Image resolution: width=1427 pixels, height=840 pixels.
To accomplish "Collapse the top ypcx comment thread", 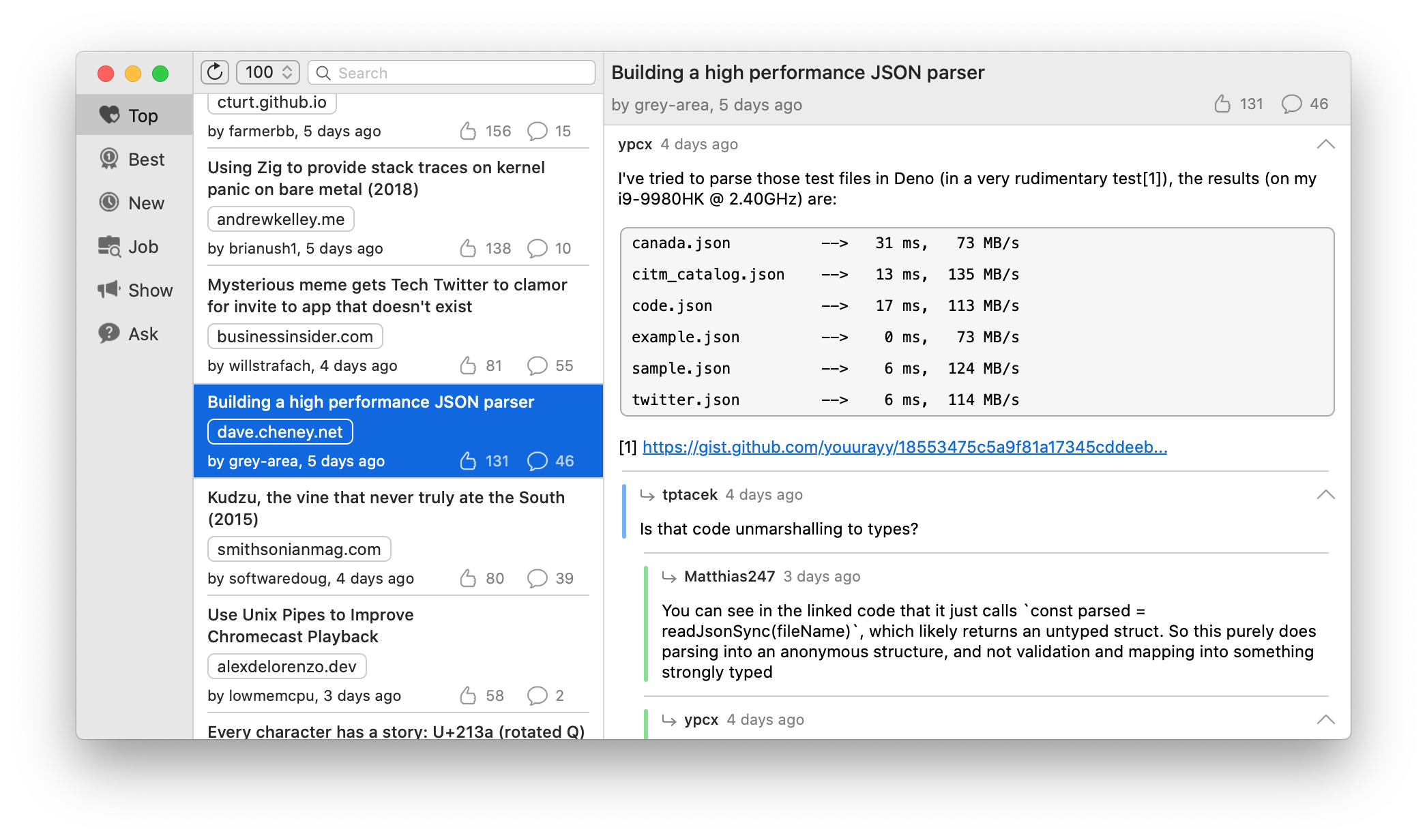I will coord(1325,145).
